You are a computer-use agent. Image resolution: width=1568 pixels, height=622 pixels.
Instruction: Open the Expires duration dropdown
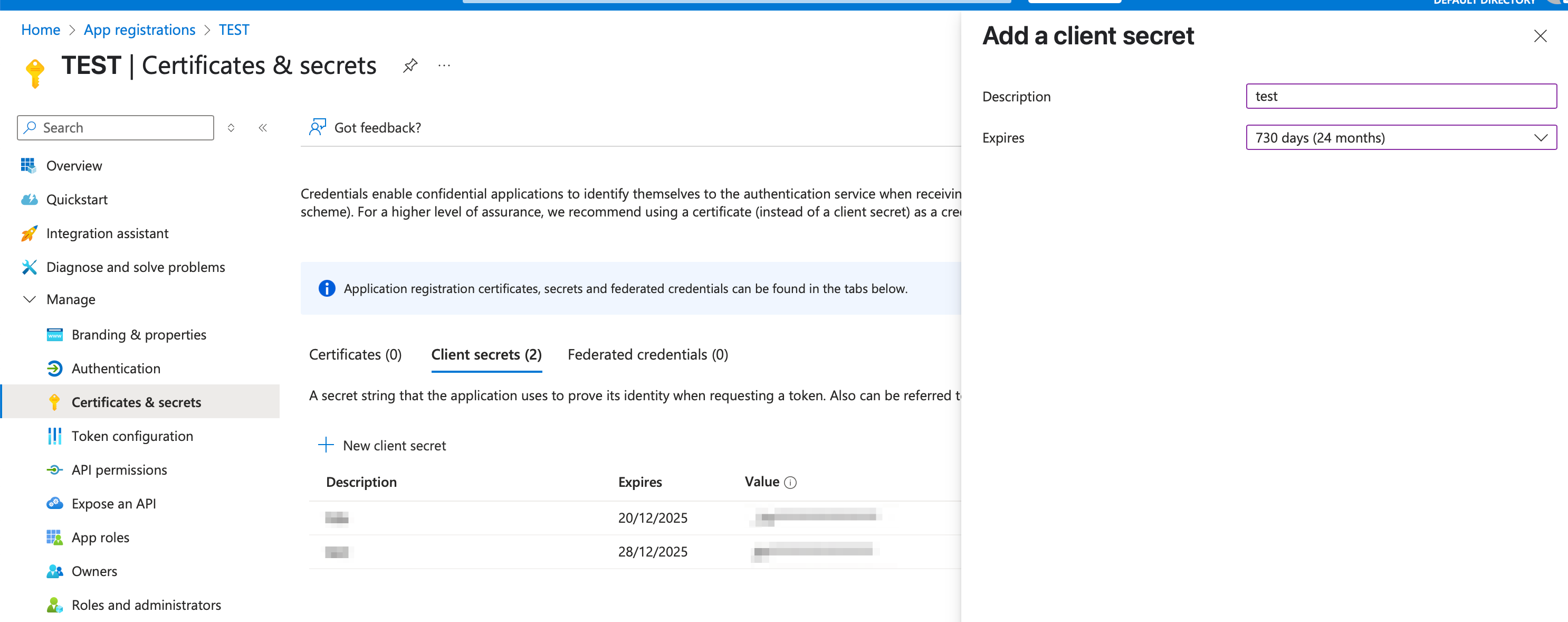click(x=1401, y=138)
